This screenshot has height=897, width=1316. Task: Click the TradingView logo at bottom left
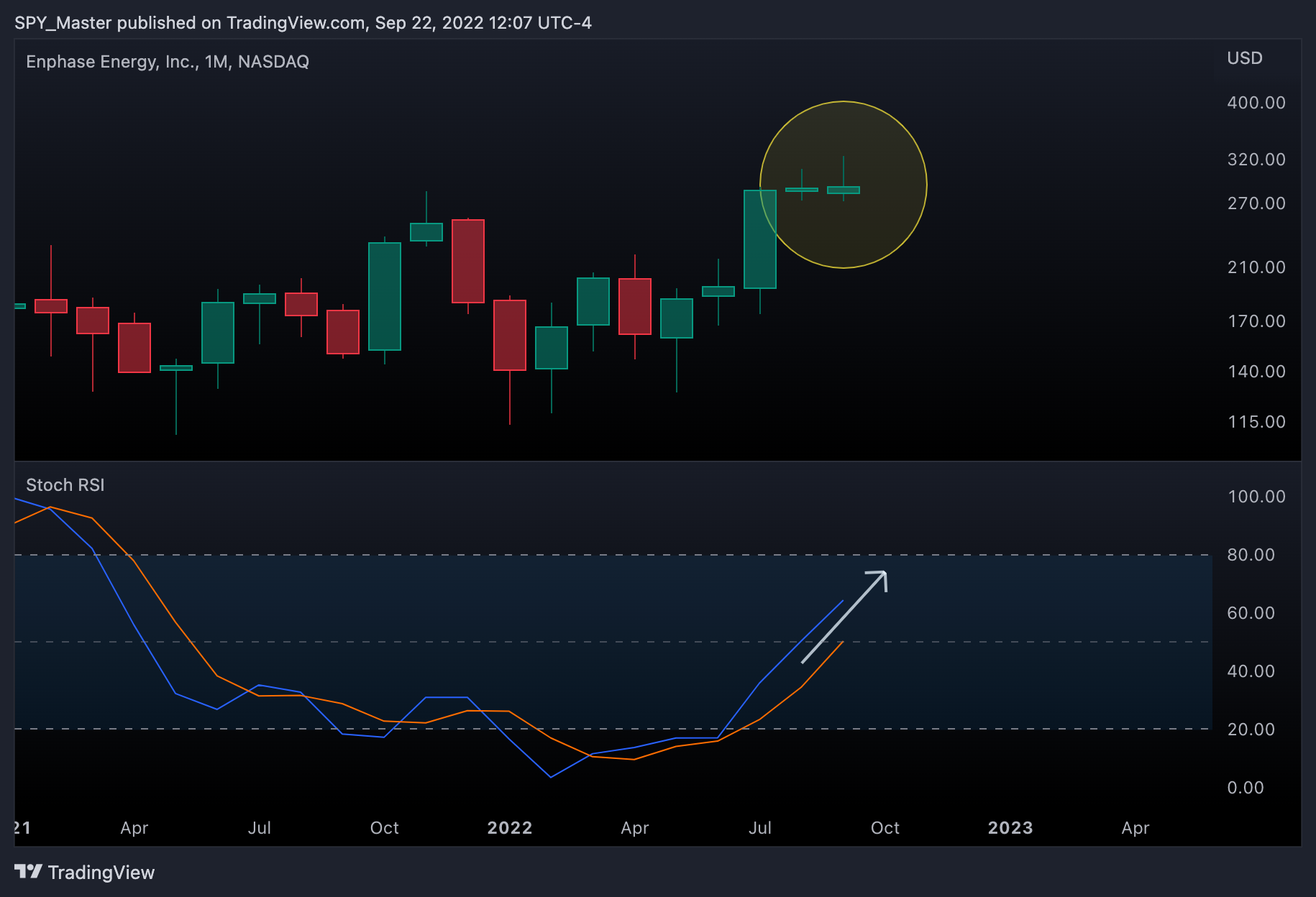(x=85, y=872)
